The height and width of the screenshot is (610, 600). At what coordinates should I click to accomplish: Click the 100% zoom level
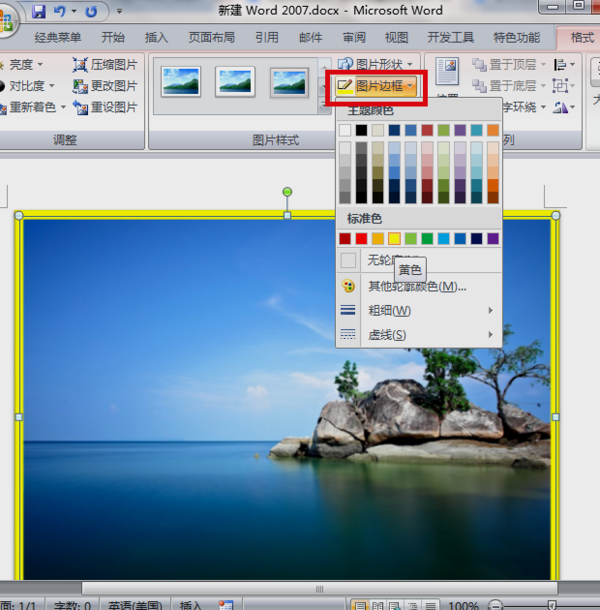[463, 605]
